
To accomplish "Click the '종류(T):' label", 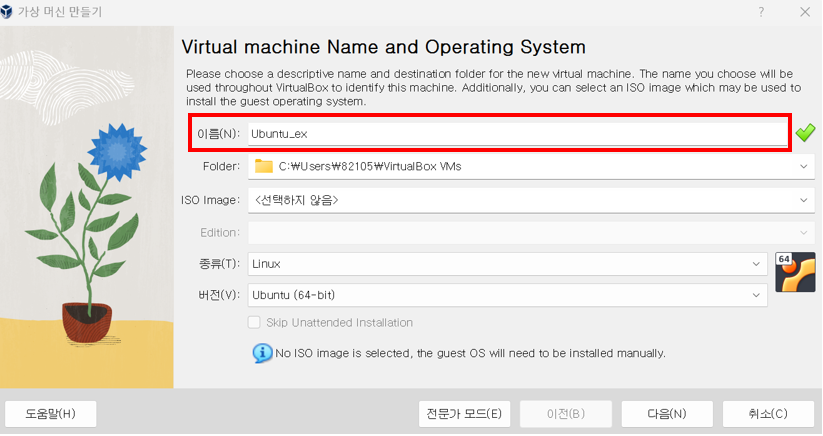I will (x=219, y=264).
